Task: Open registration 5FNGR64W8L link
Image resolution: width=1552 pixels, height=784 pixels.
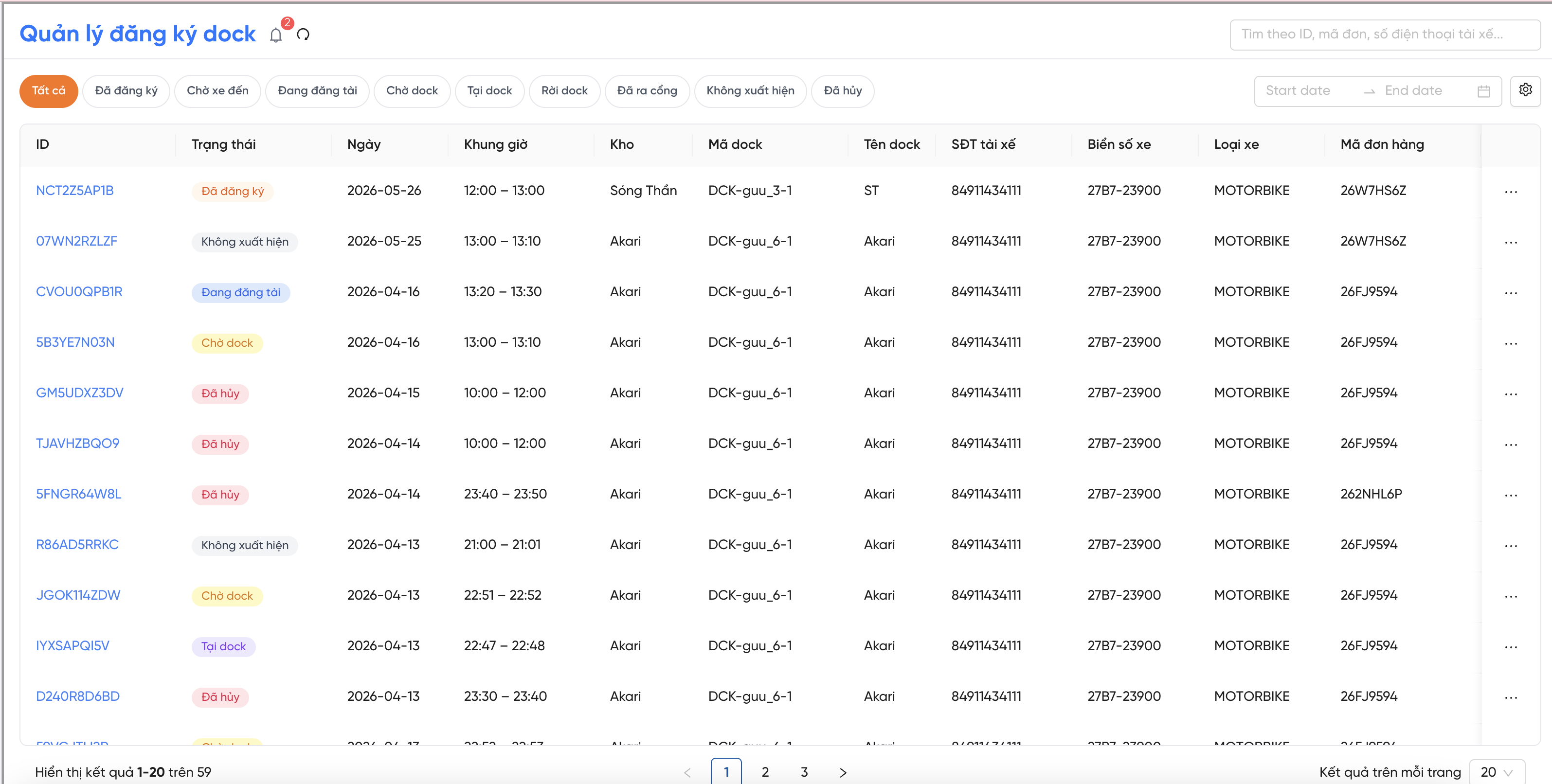Action: pyautogui.click(x=78, y=494)
